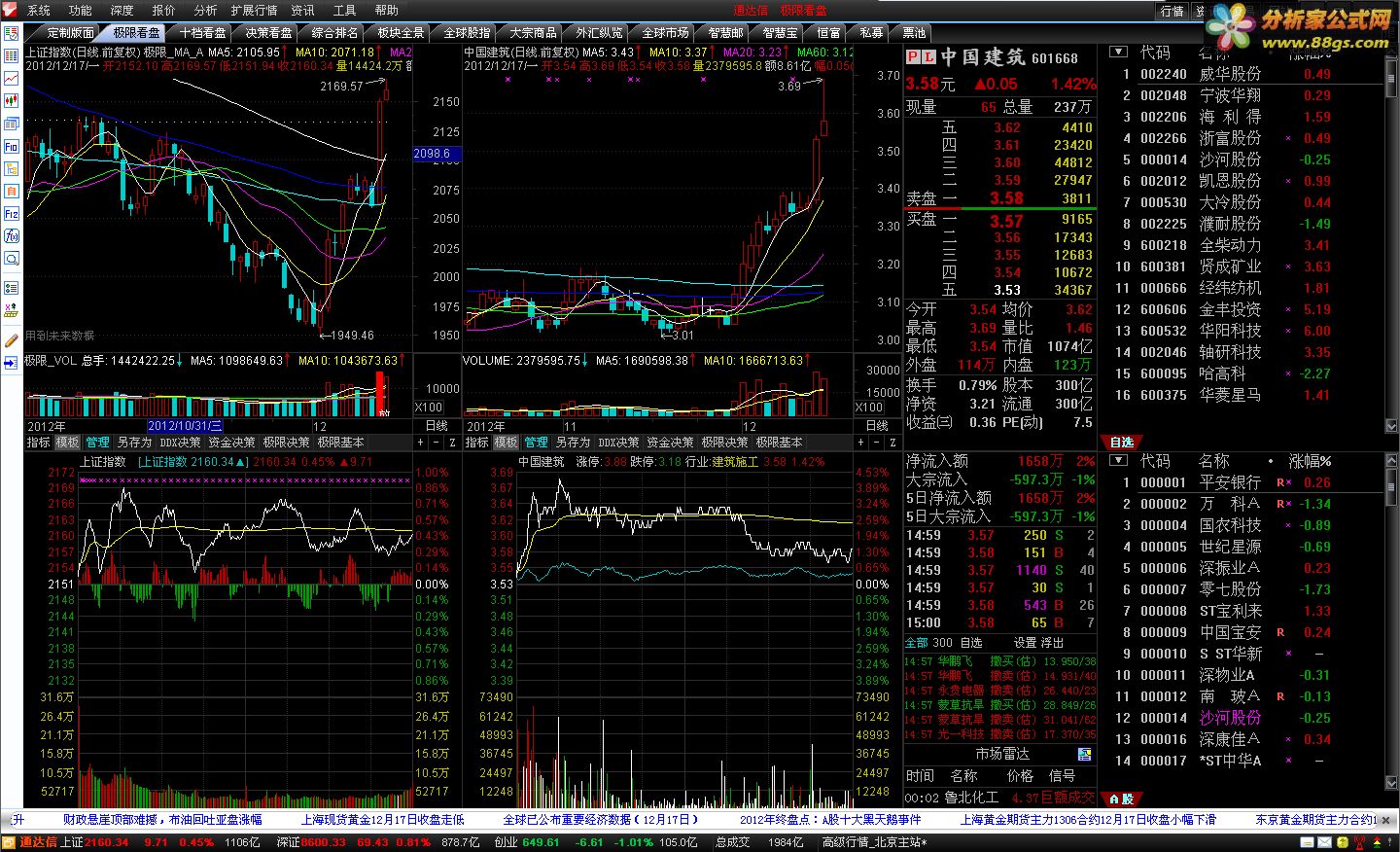Viewport: 1400px width, 852px height.
Task: Click DDX决策 under index chart
Action: click(181, 443)
